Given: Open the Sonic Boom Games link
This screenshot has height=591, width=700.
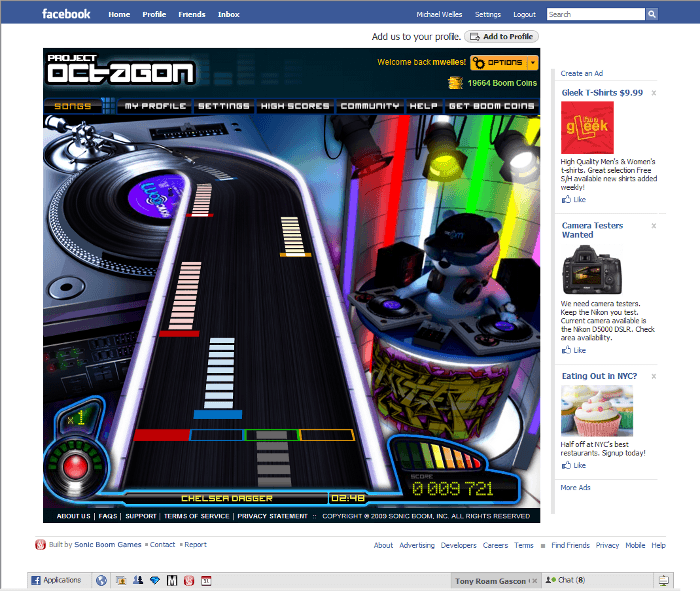Looking at the screenshot, I should click(x=108, y=545).
